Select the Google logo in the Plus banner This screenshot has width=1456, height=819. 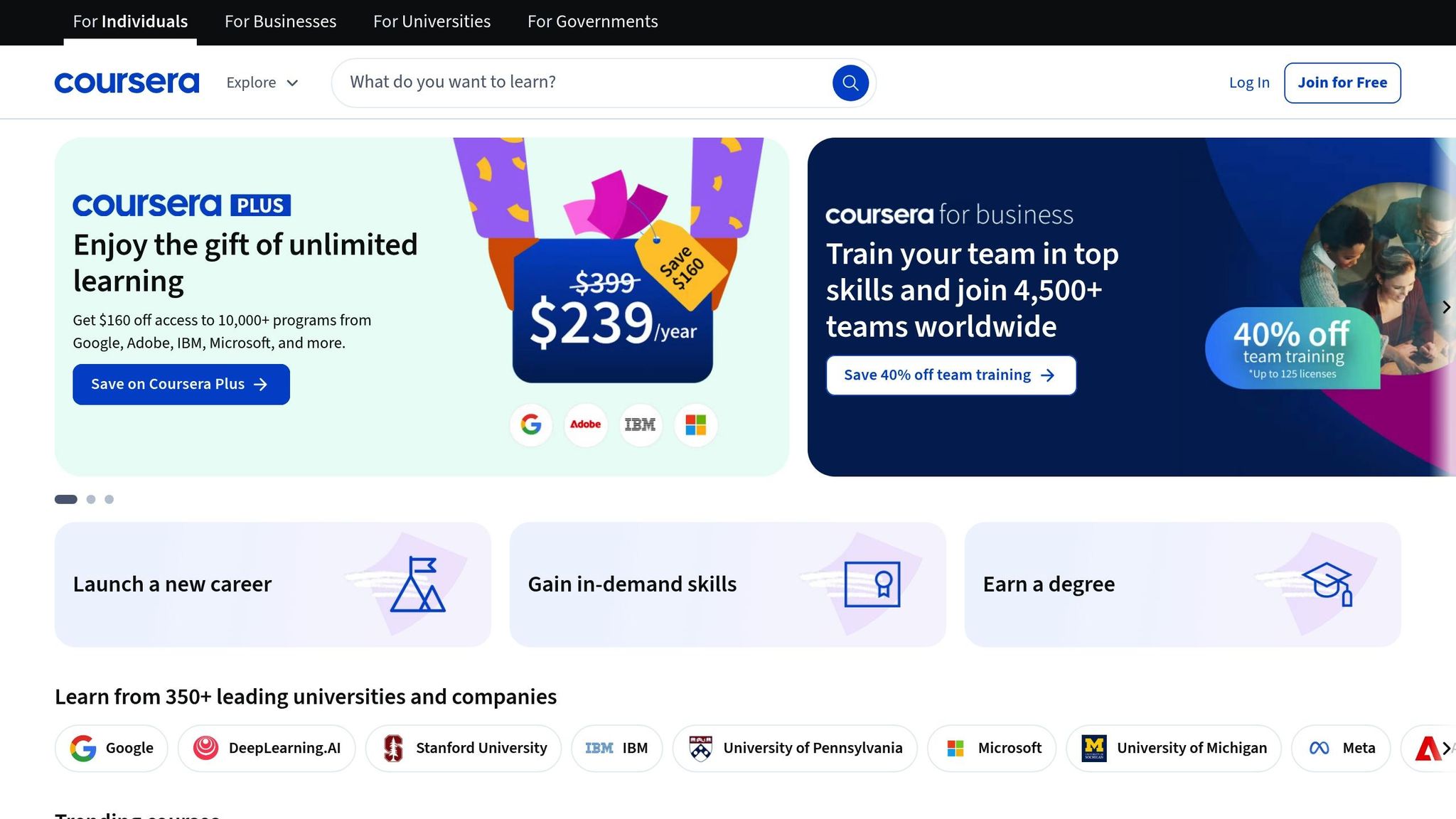531,424
